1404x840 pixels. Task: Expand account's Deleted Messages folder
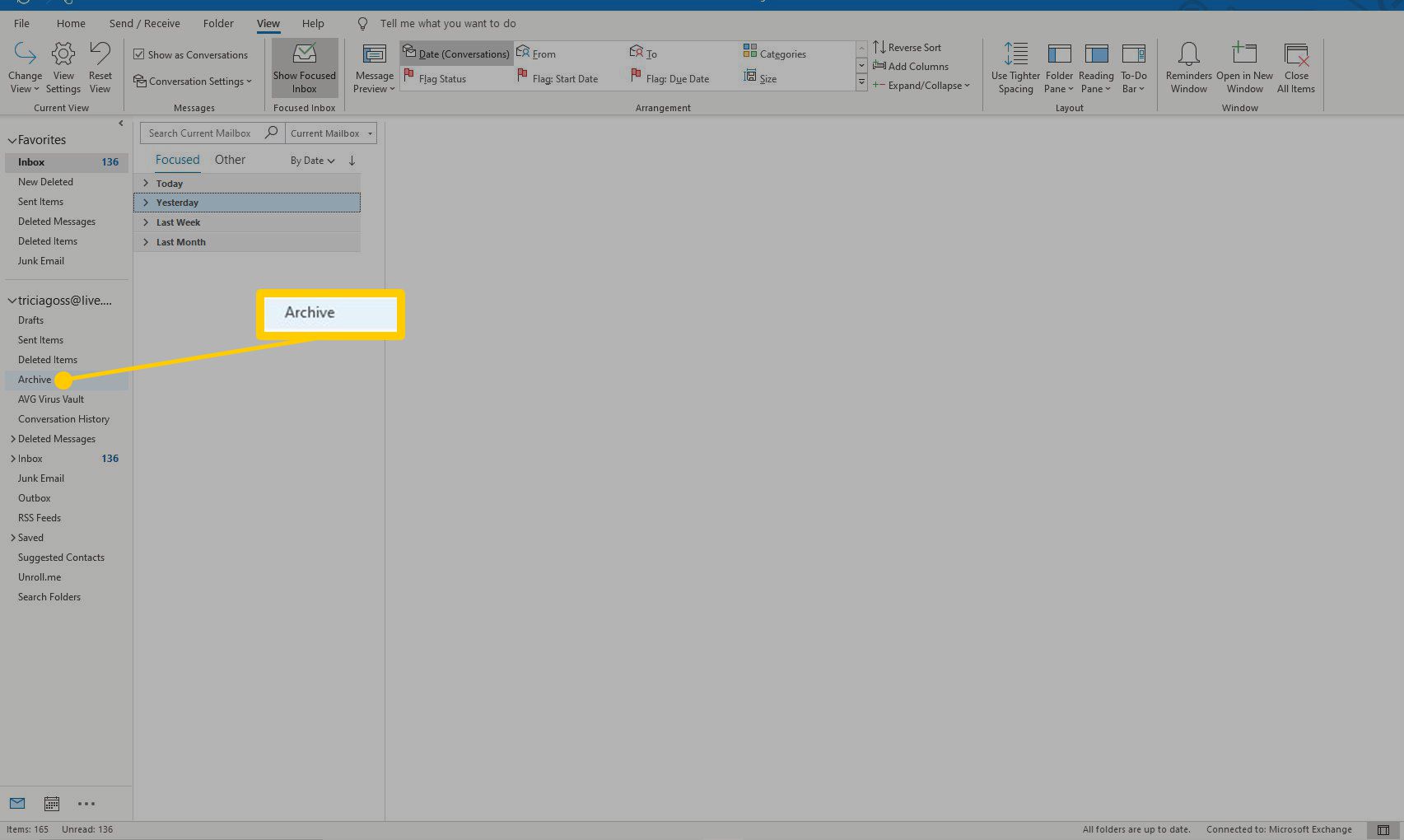click(x=12, y=439)
